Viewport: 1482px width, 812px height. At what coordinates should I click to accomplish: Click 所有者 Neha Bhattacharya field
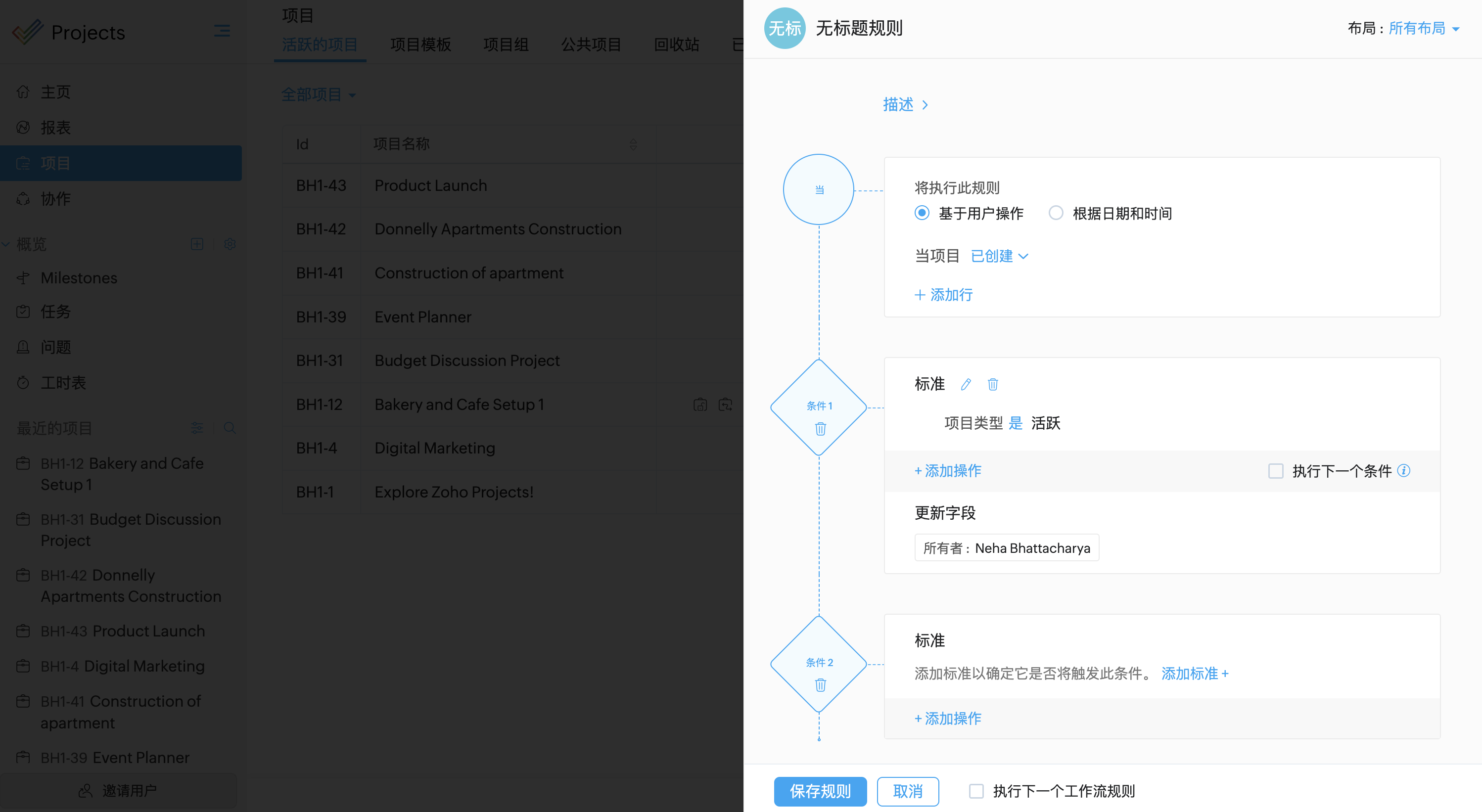tap(1006, 548)
